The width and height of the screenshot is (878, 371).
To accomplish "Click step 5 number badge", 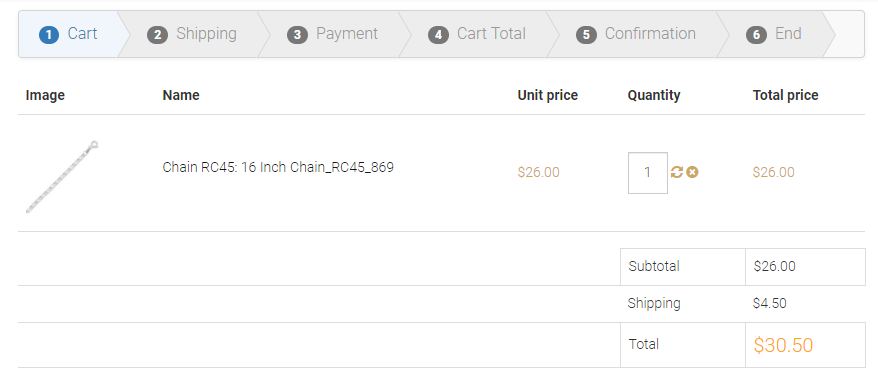I will pyautogui.click(x=586, y=35).
